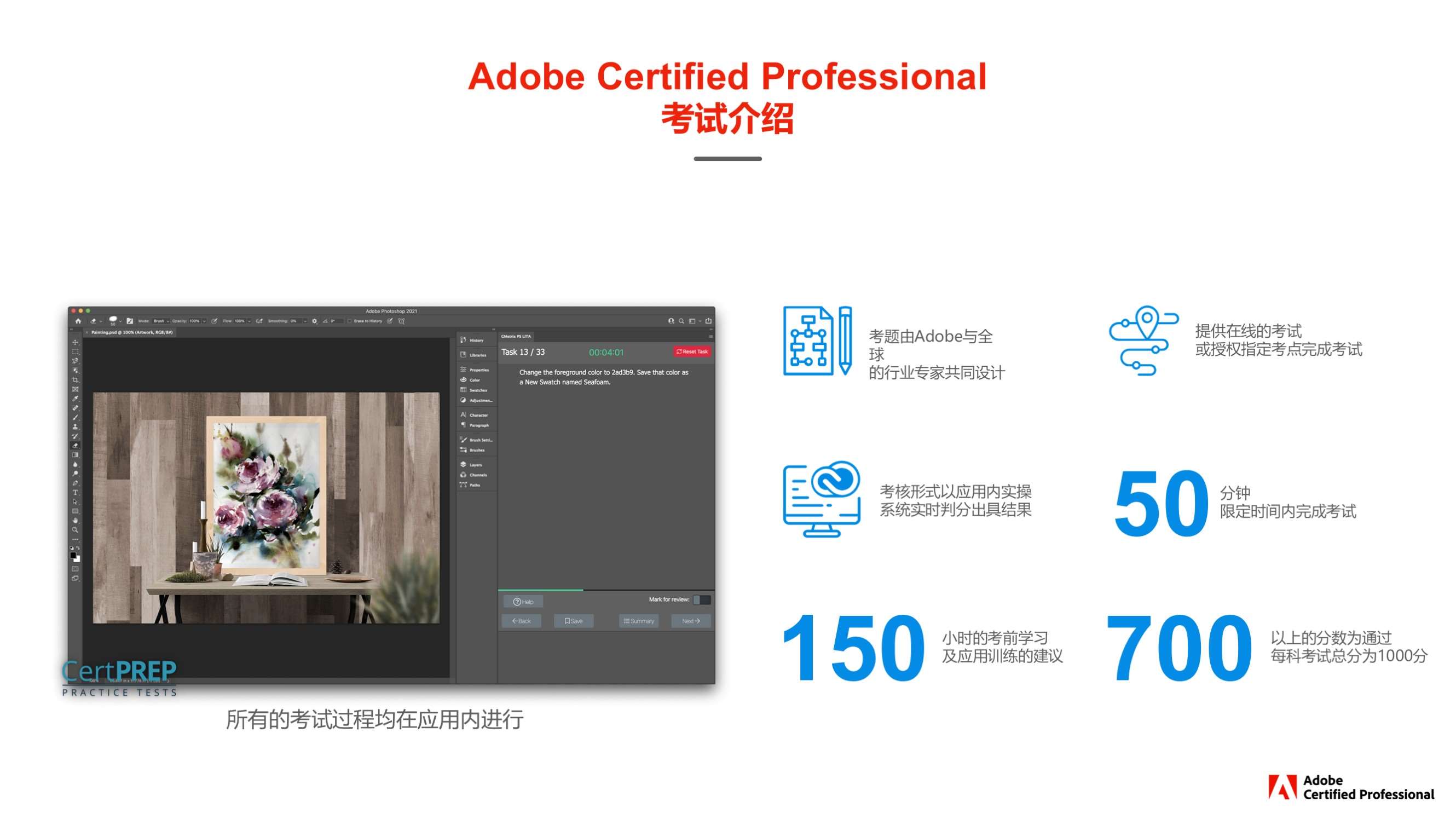1456x819 pixels.
Task: Select the Zoom tool in toolbar
Action: (75, 530)
